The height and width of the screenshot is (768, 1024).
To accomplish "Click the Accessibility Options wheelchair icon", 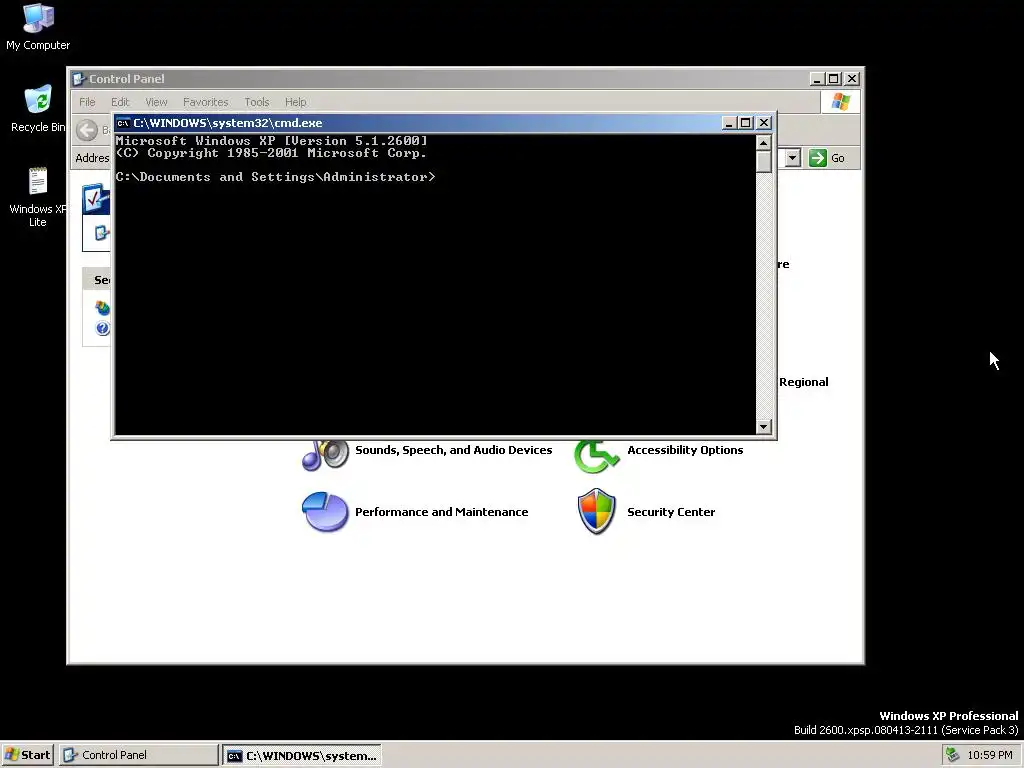I will (x=596, y=455).
